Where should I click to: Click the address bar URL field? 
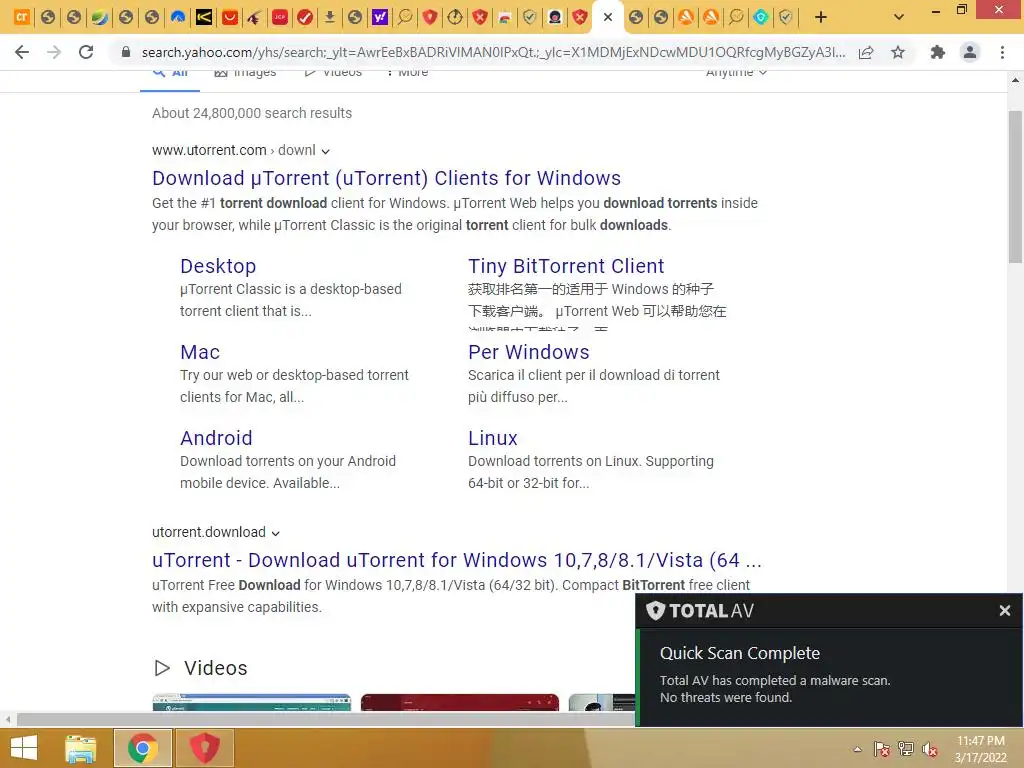pos(493,52)
